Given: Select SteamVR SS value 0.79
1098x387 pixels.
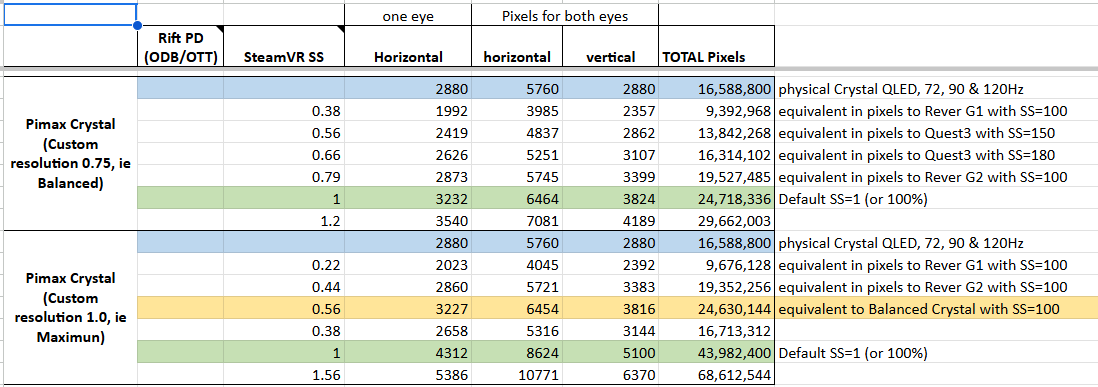Looking at the screenshot, I should [x=284, y=177].
